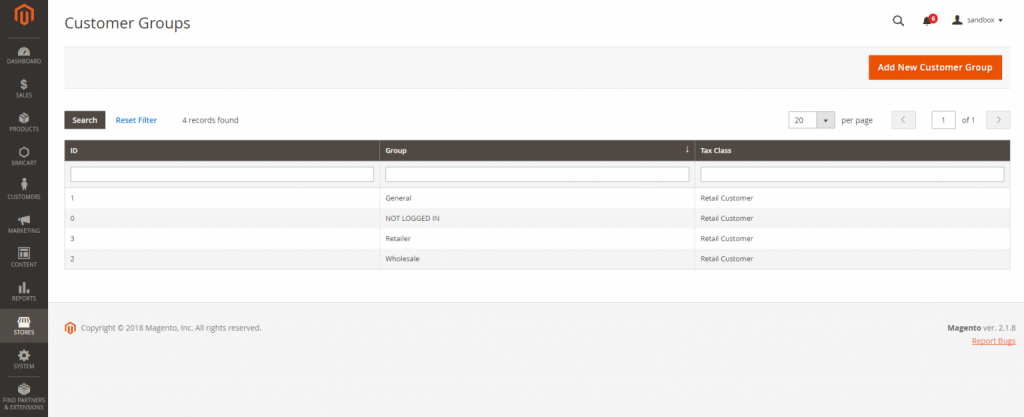Go to next page arrow
The image size is (1024, 417).
click(999, 120)
